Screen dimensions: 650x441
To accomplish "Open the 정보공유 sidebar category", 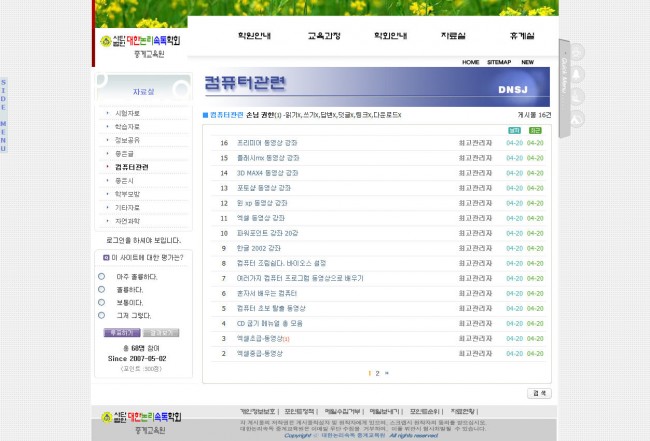I will [x=127, y=140].
